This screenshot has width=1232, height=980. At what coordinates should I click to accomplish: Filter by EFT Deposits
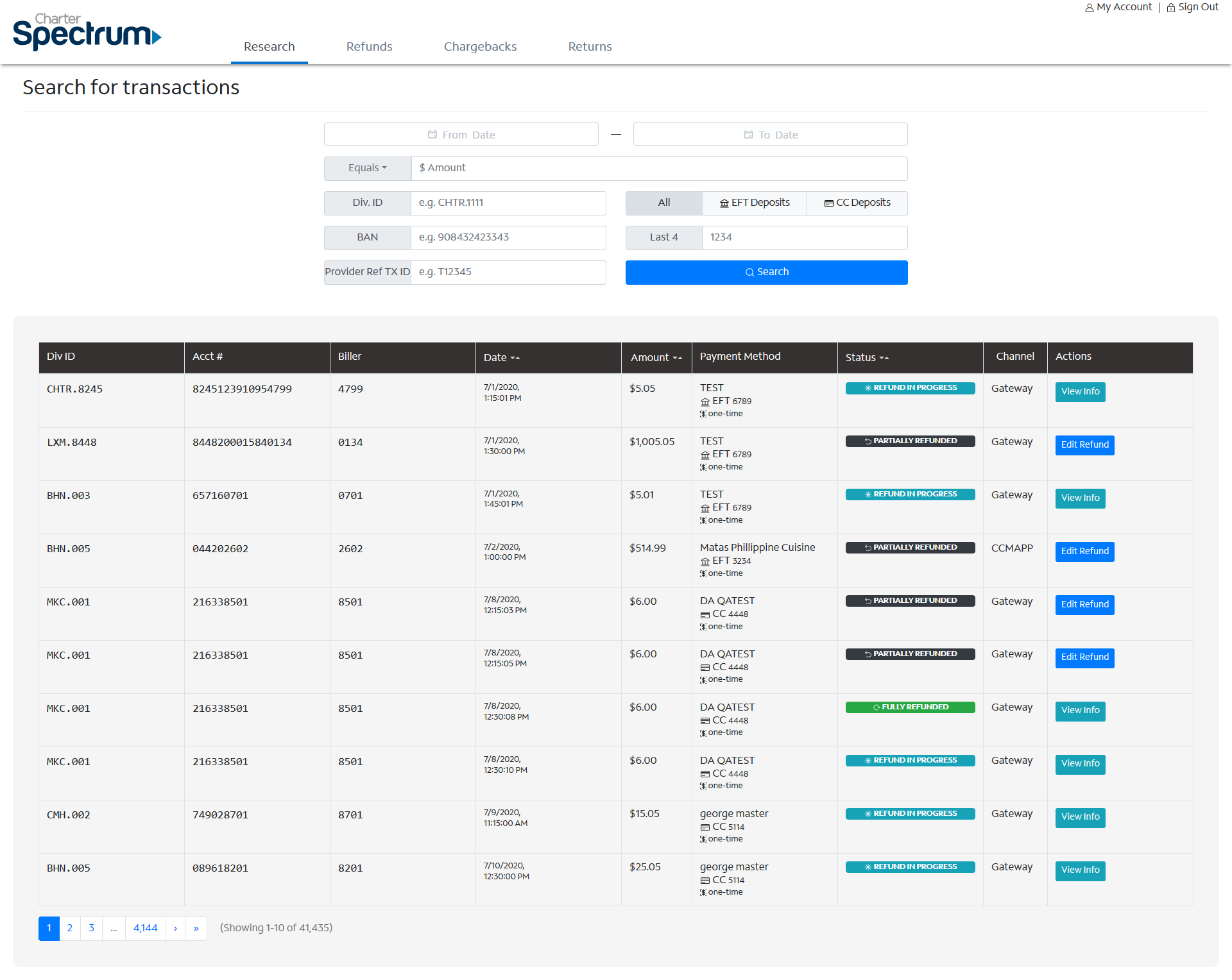tap(755, 203)
